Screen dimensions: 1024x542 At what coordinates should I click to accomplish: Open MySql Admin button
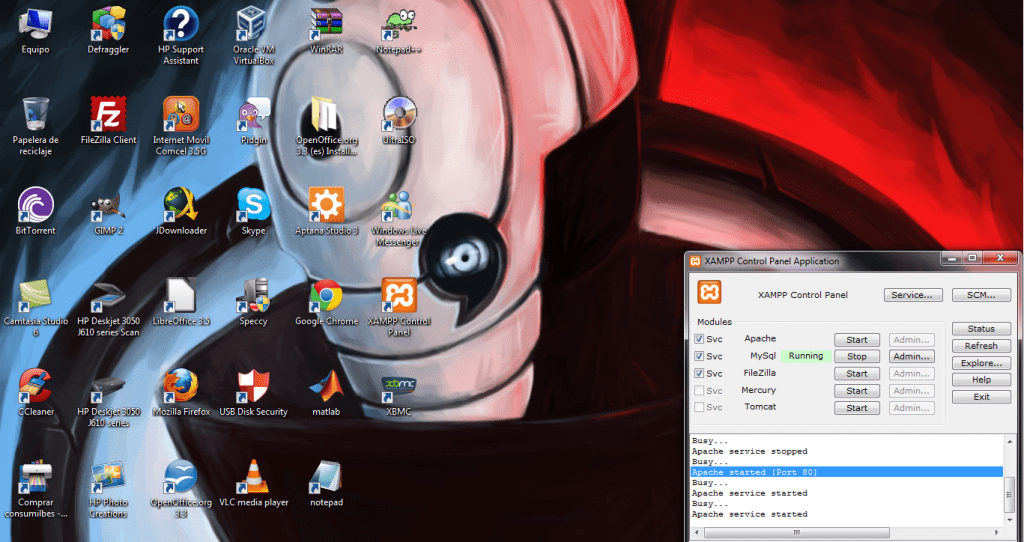[911, 357]
